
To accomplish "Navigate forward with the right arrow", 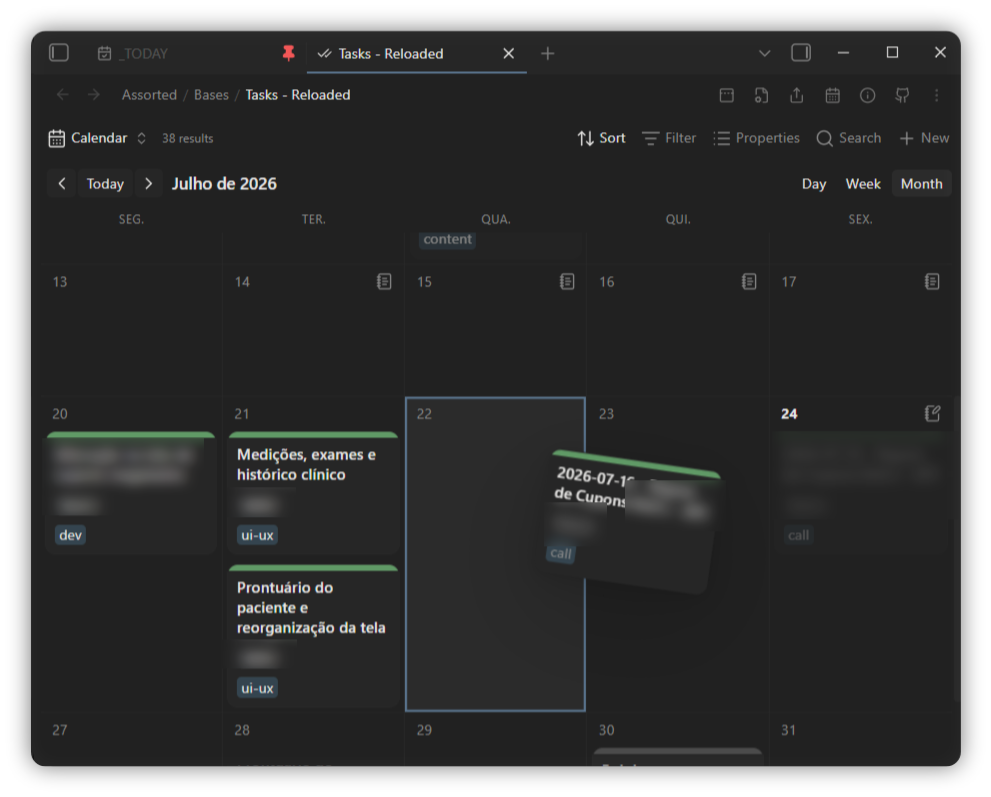I will [x=94, y=95].
